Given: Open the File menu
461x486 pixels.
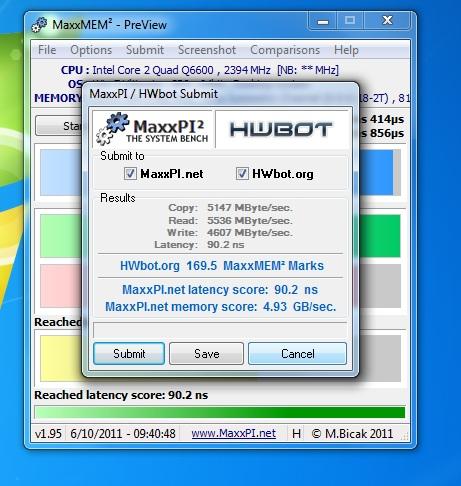Looking at the screenshot, I should coord(47,50).
